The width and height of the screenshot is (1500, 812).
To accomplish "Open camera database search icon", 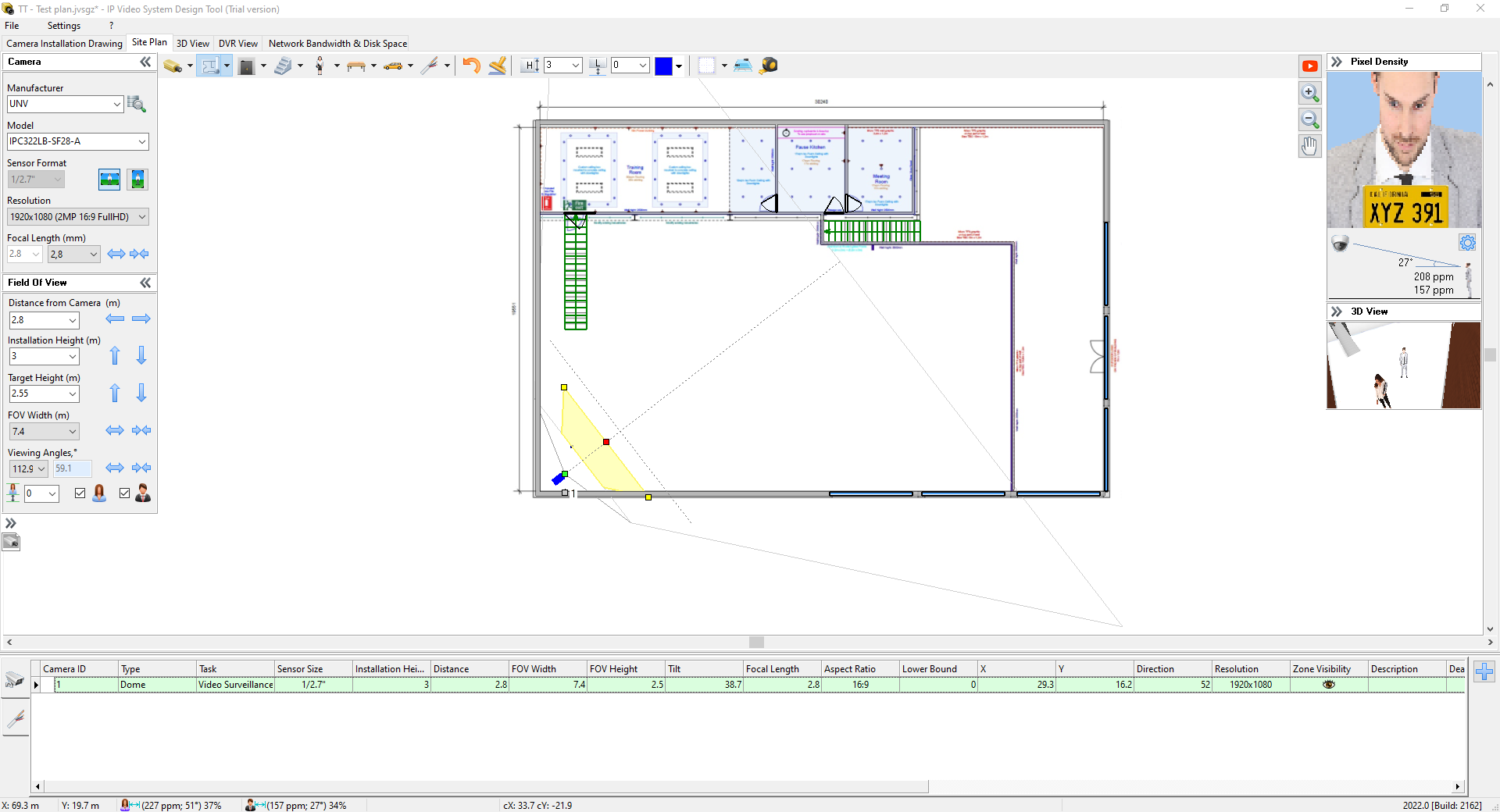I will click(137, 104).
